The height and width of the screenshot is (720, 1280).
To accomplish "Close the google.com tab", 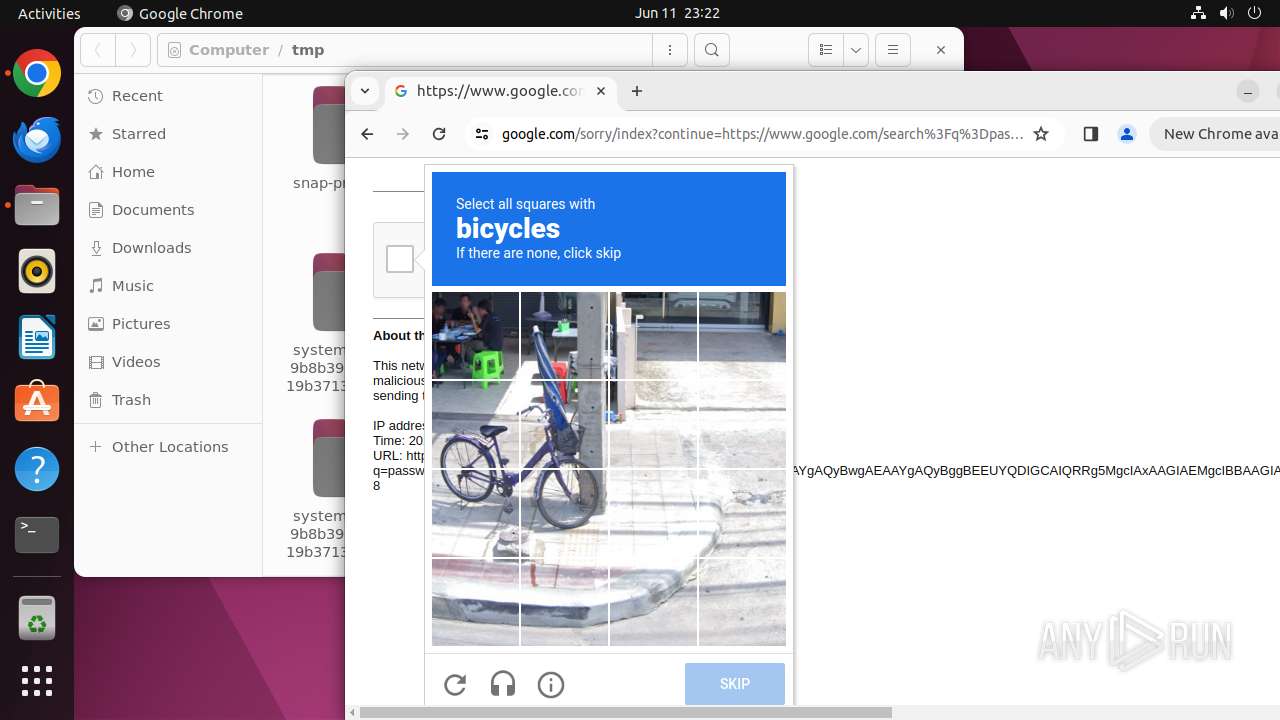I will (x=601, y=91).
